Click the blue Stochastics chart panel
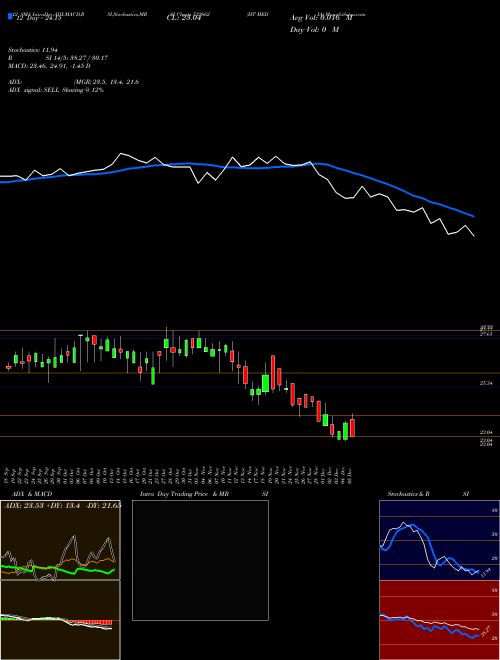500x660 pixels. pos(439,540)
